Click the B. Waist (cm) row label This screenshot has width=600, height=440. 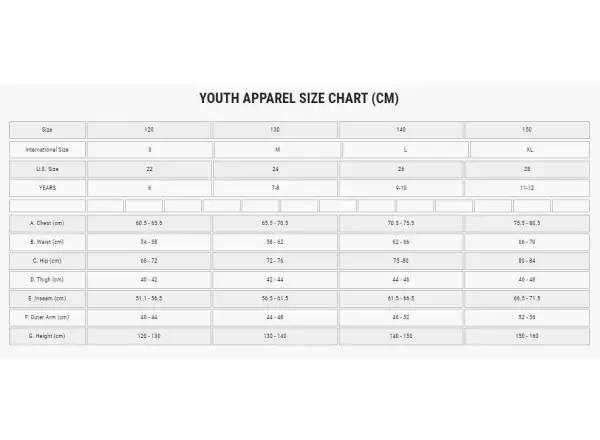[47, 242]
